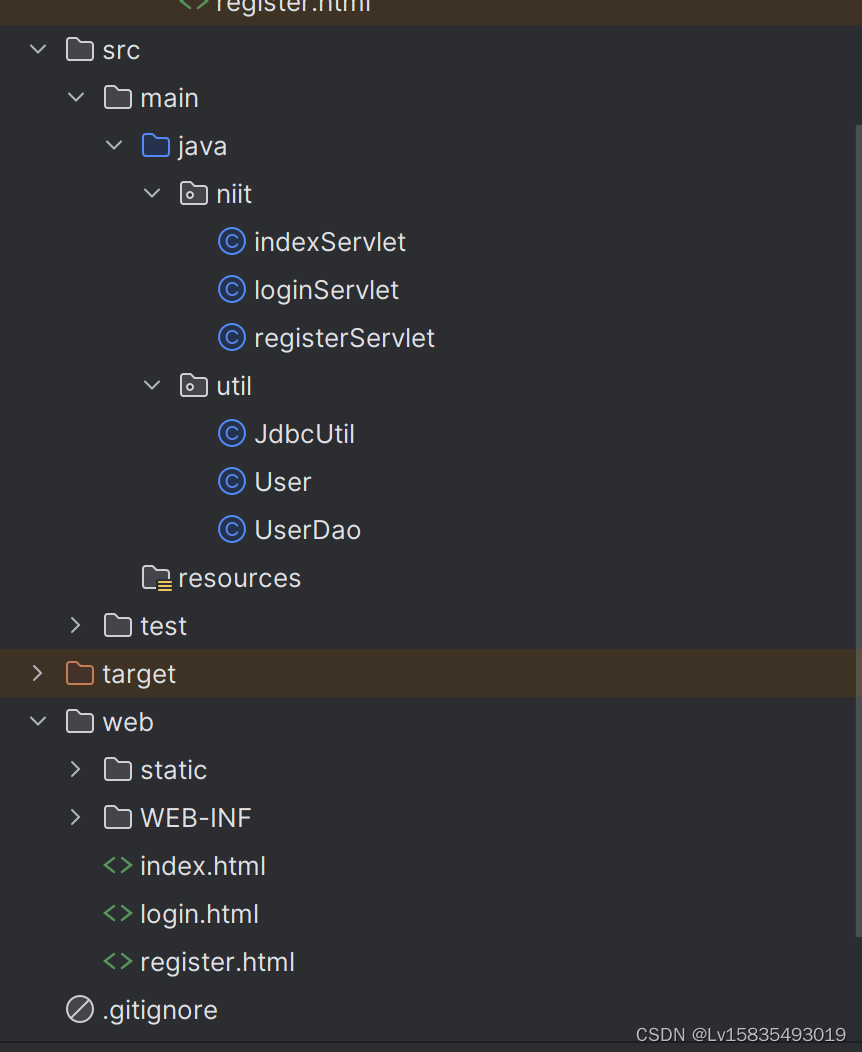
Task: Select the registerServlet class icon
Action: click(231, 337)
